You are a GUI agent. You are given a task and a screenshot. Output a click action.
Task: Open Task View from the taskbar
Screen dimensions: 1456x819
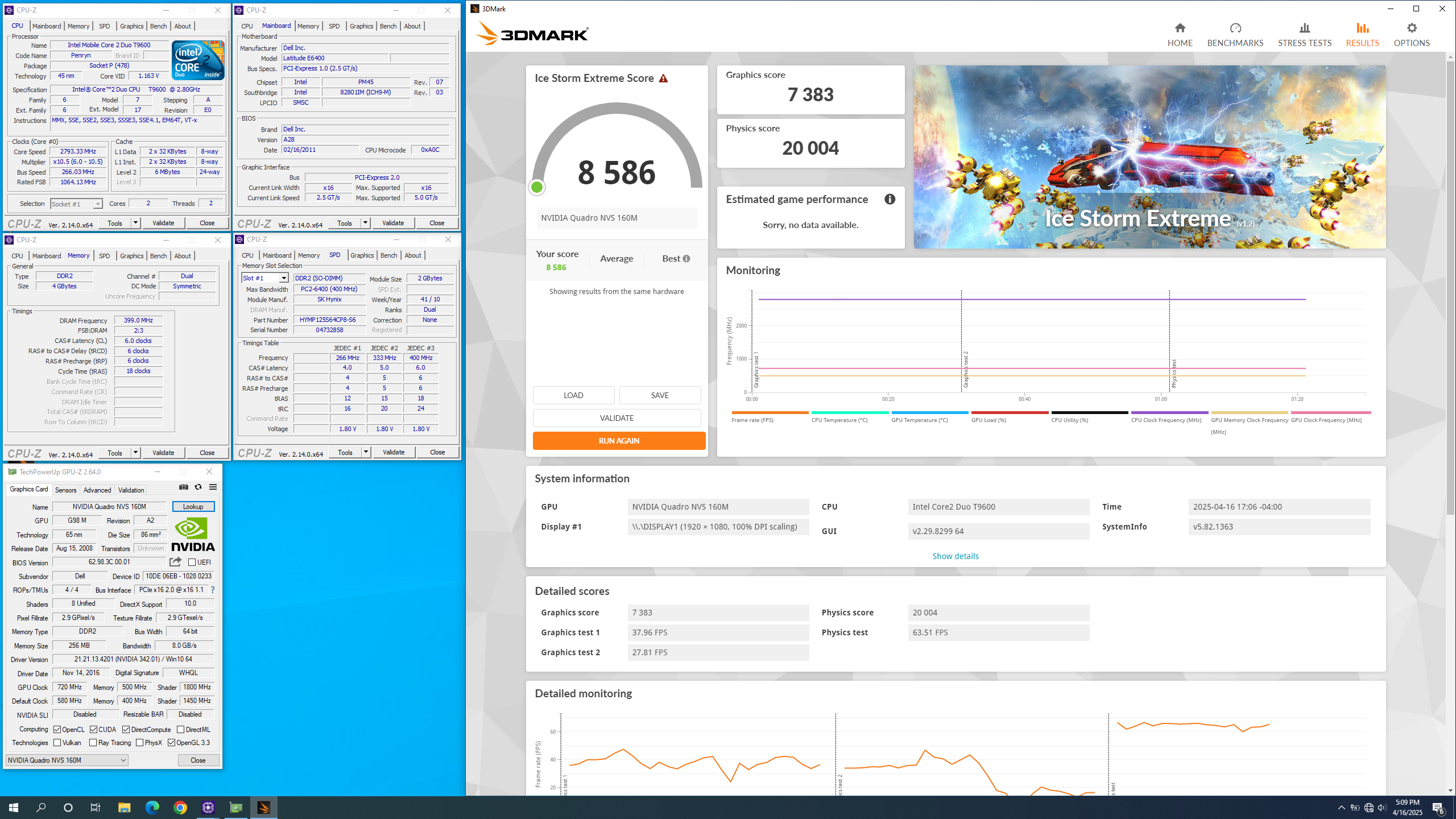point(96,807)
